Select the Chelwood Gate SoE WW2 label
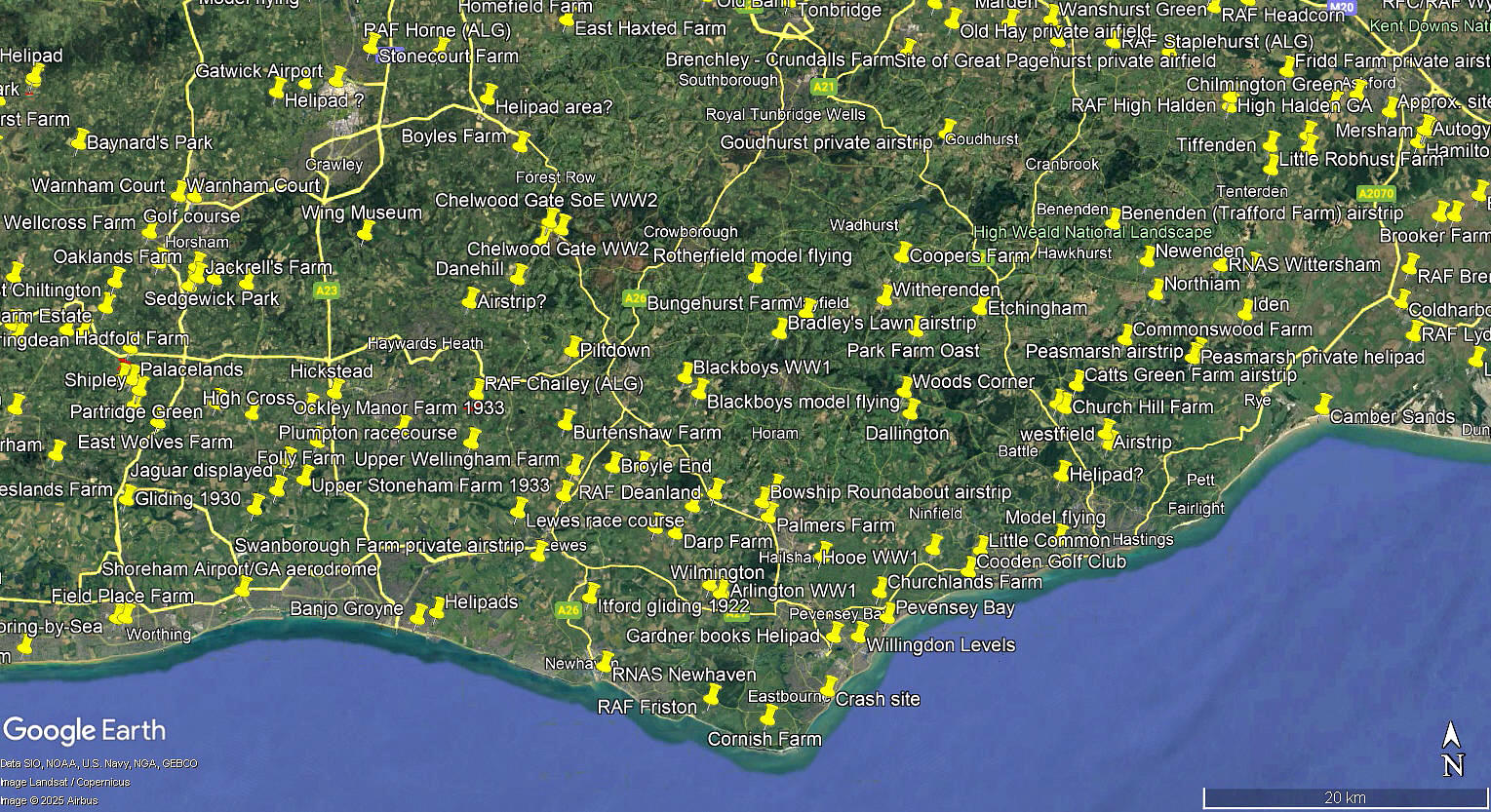The width and height of the screenshot is (1491, 812). tap(546, 201)
